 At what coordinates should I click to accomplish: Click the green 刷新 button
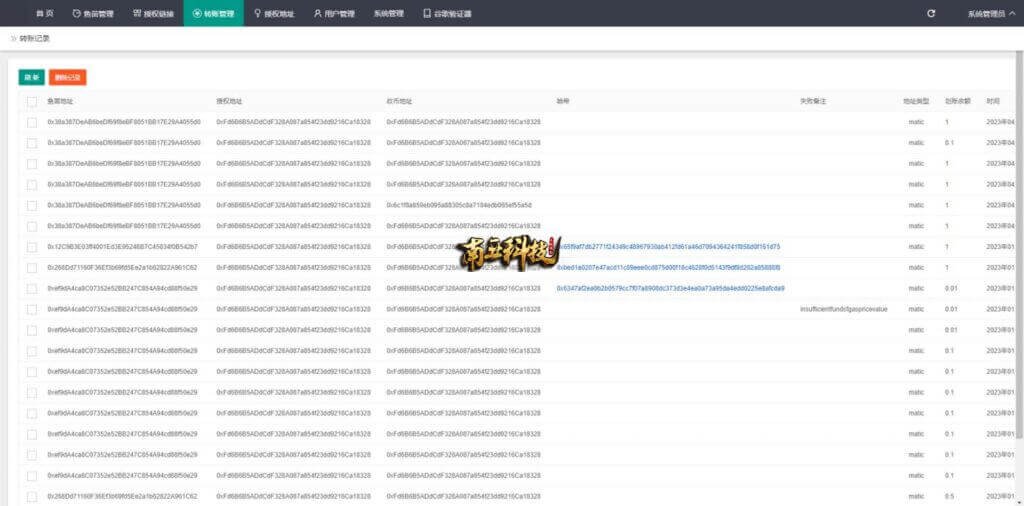31,77
